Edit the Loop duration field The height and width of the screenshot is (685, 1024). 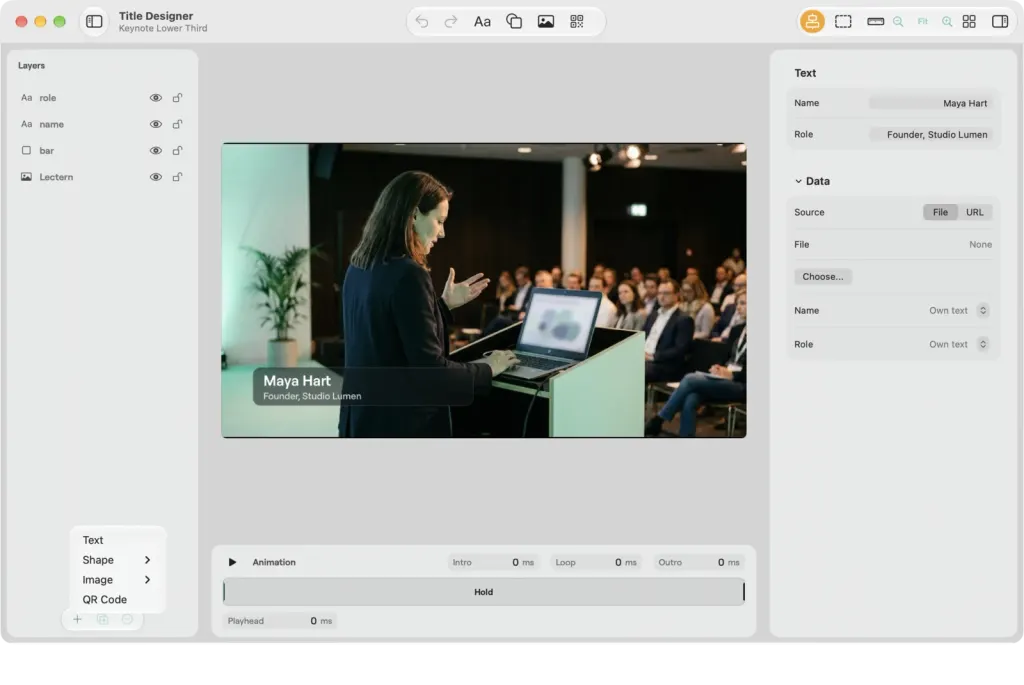pyautogui.click(x=596, y=562)
